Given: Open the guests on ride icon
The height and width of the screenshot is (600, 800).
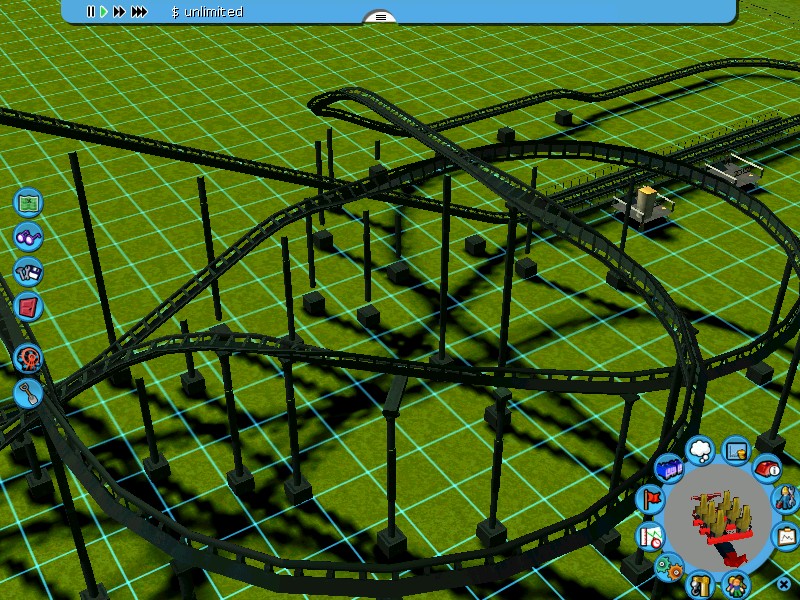Looking at the screenshot, I should point(735,585).
